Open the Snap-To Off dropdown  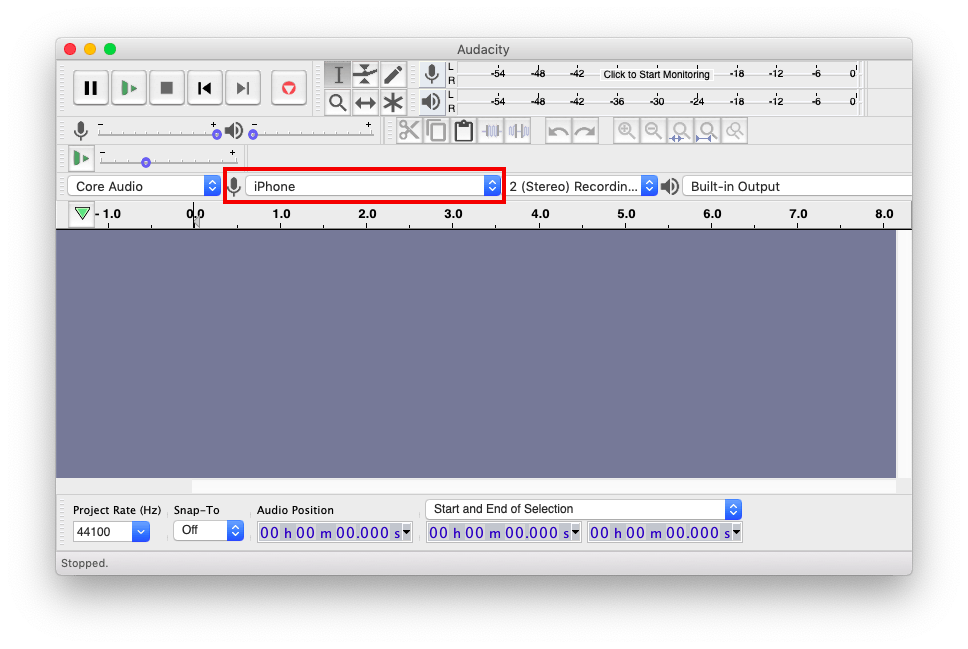(x=208, y=530)
